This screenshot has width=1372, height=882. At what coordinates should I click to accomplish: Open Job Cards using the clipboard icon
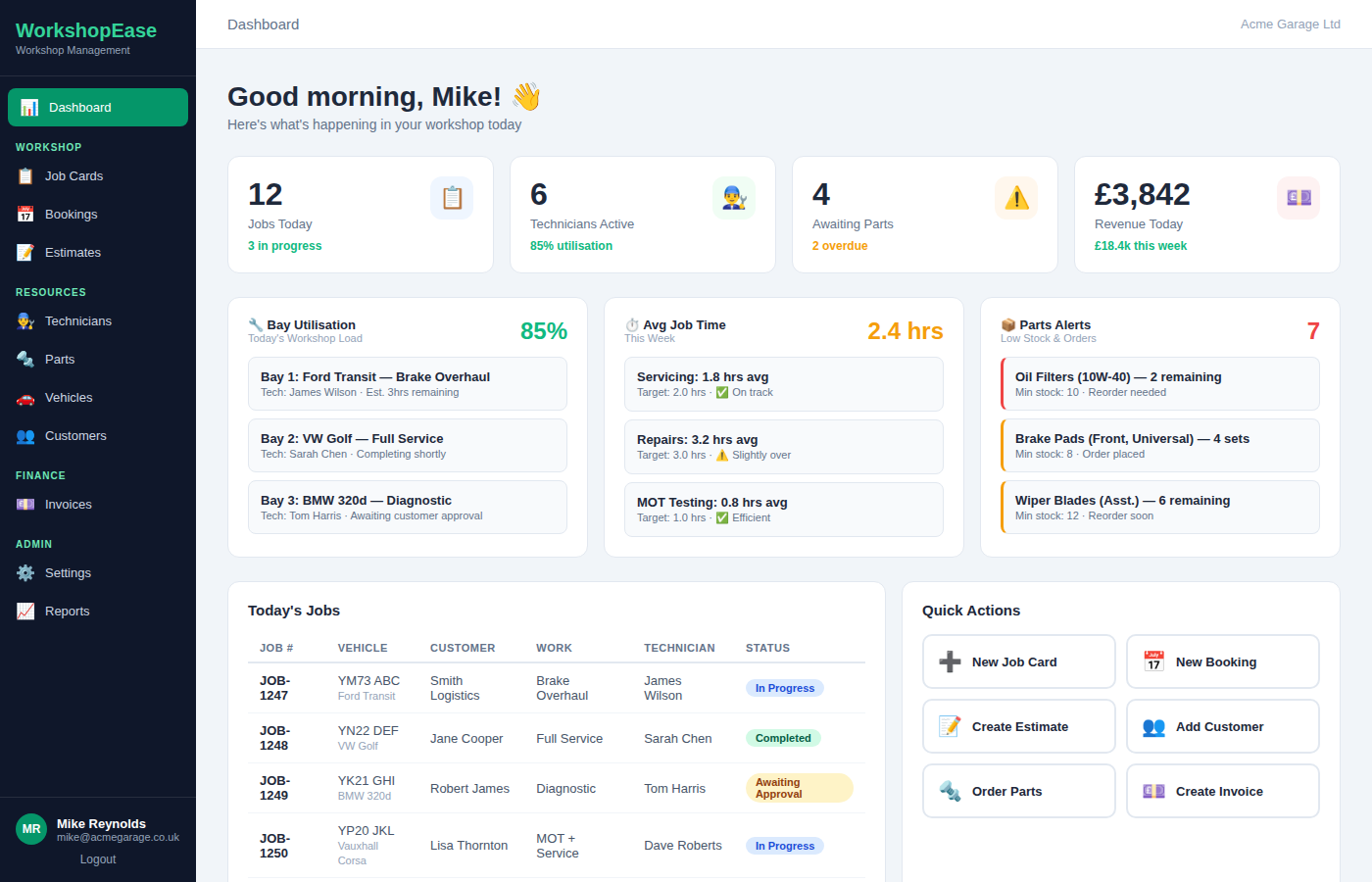click(26, 175)
